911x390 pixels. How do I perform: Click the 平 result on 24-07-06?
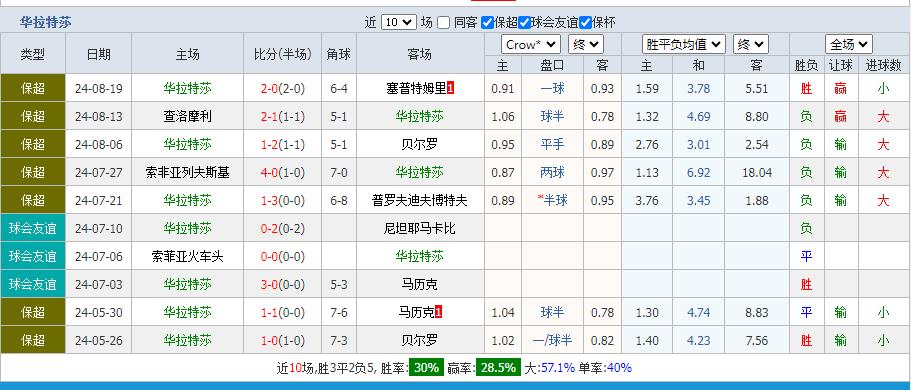click(806, 256)
